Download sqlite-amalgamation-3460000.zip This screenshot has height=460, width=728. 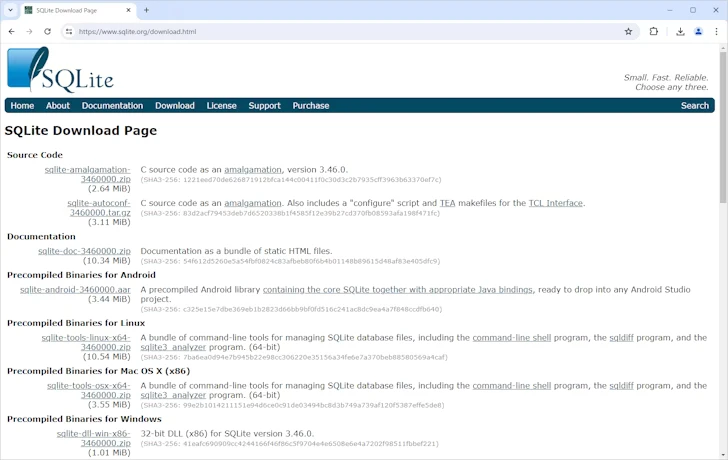[x=87, y=175]
